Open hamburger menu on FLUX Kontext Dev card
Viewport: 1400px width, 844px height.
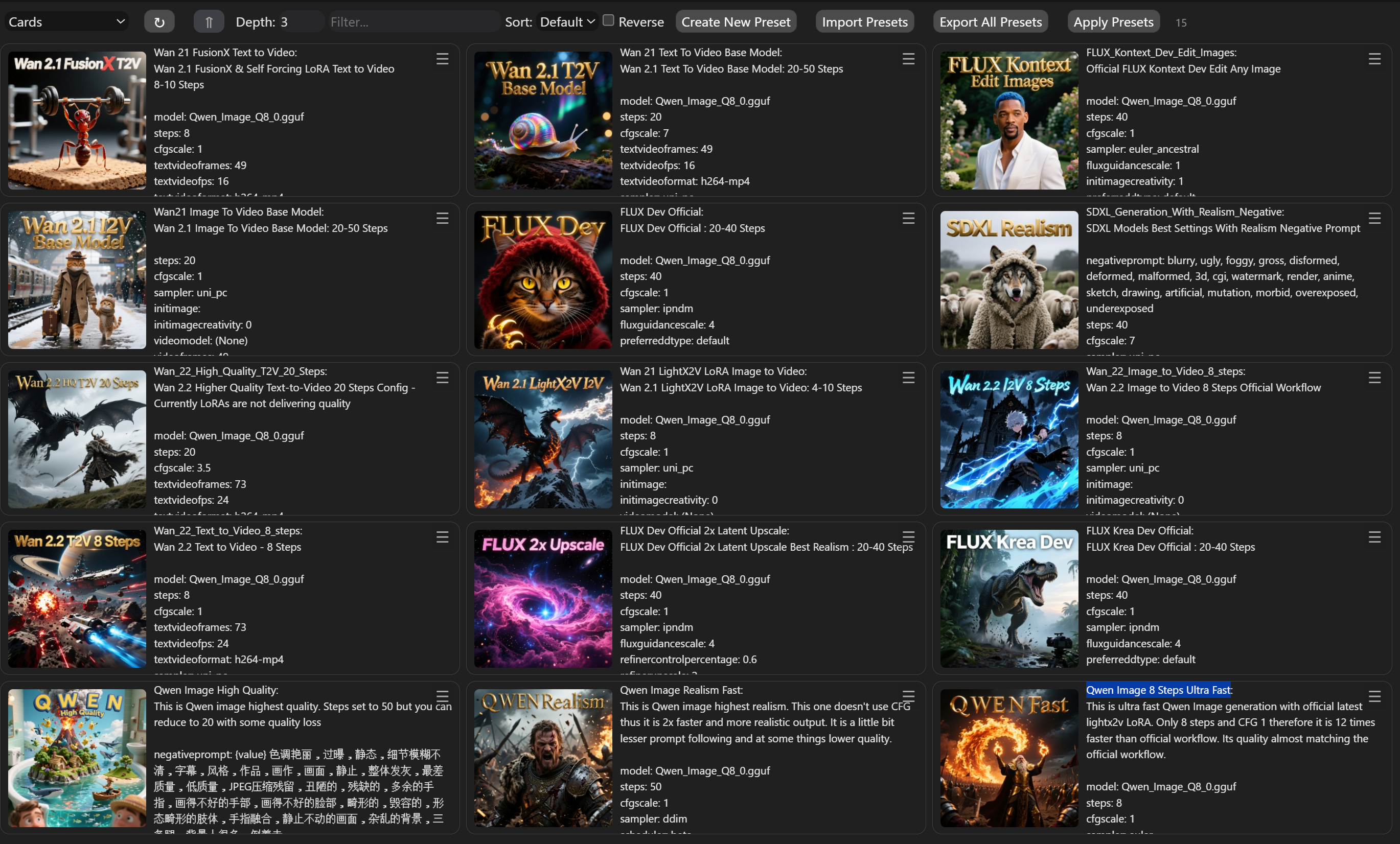tap(1374, 59)
